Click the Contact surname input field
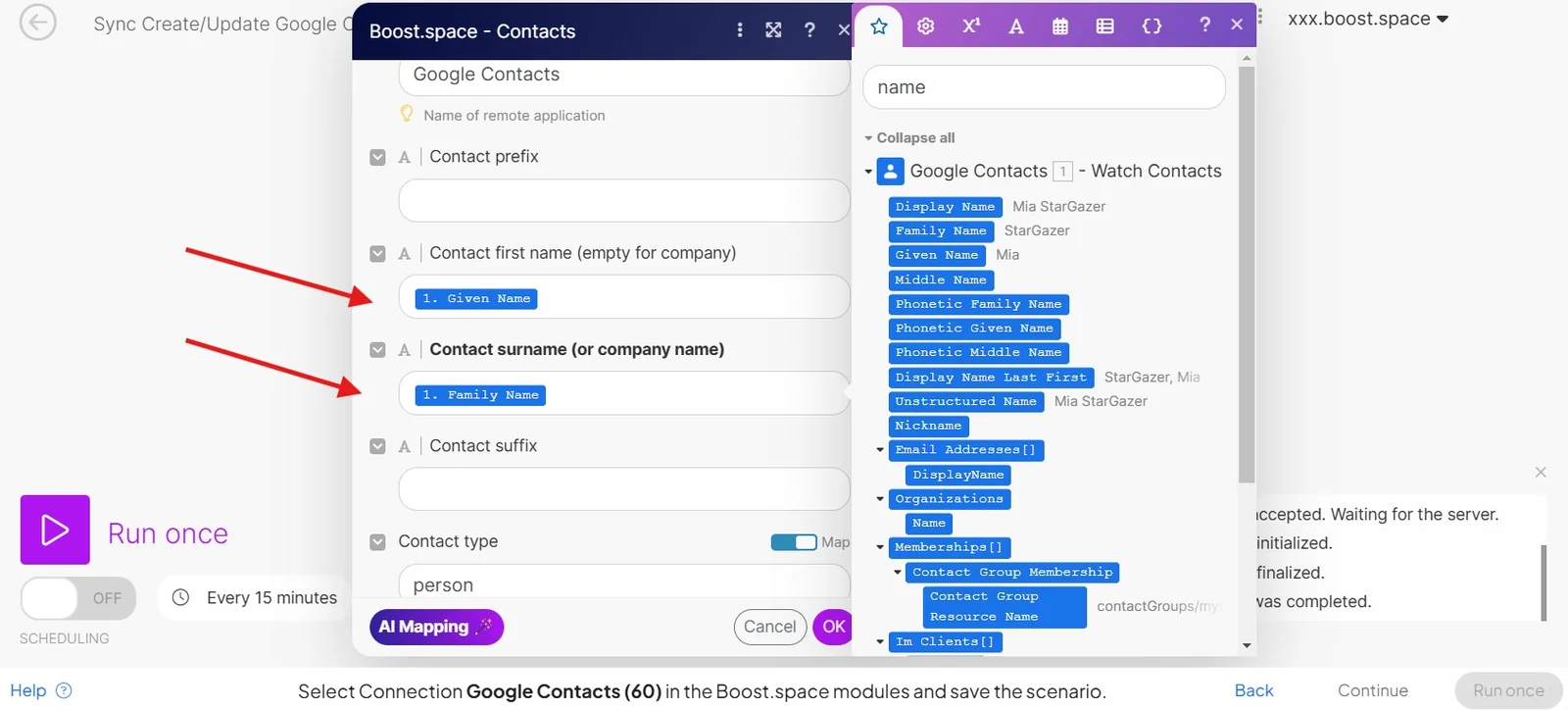This screenshot has width=1568, height=710. 623,393
